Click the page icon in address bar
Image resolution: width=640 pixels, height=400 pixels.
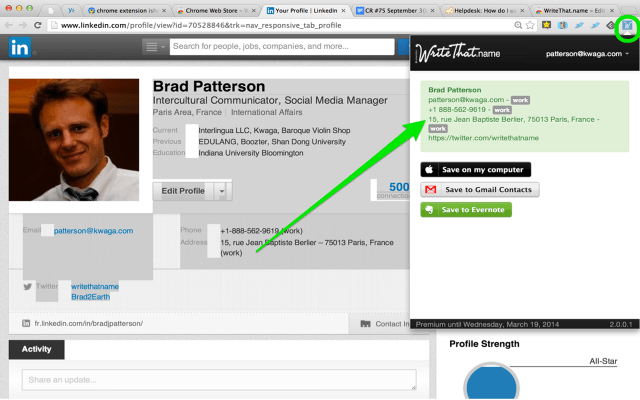click(x=54, y=25)
